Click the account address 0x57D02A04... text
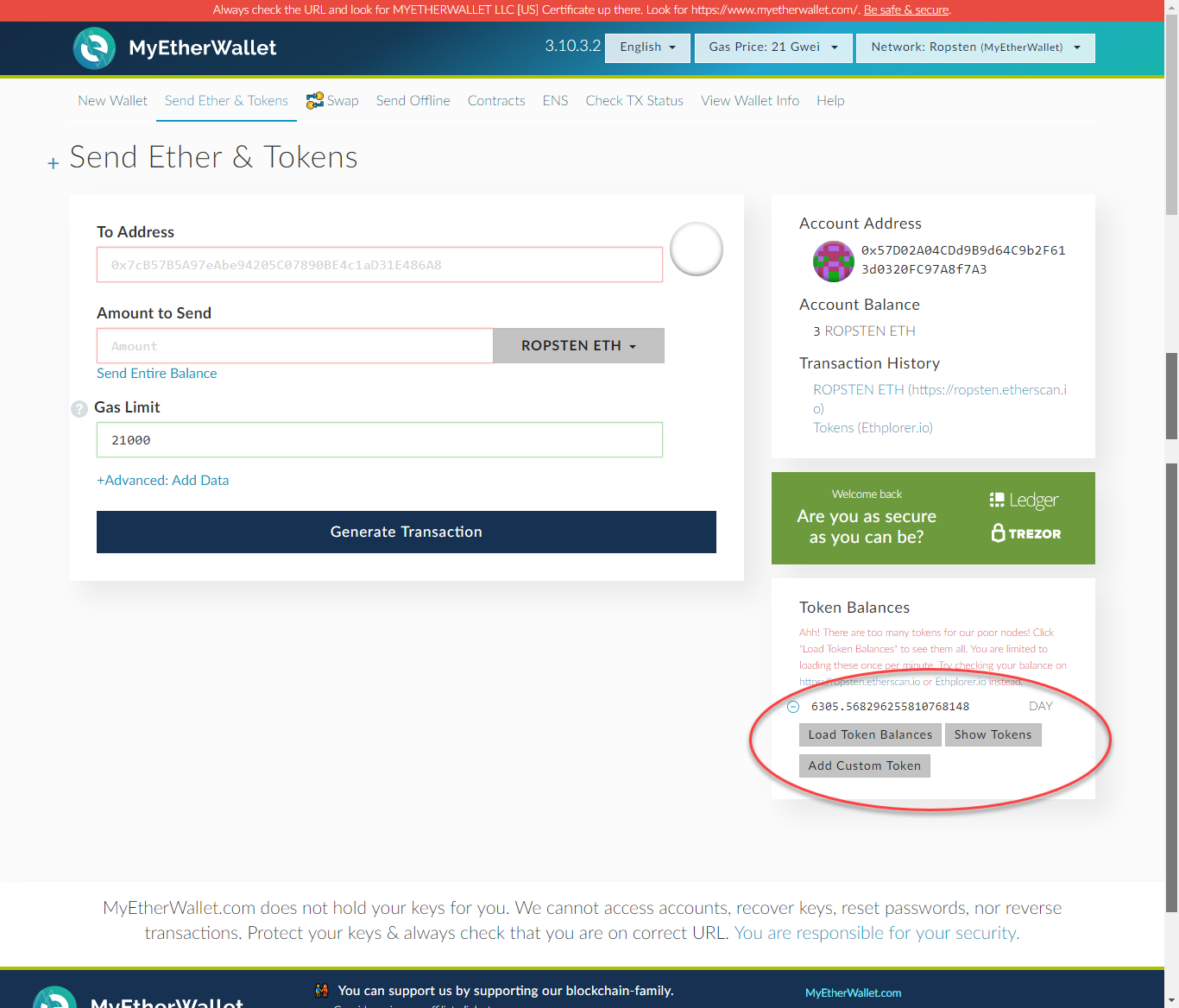 pos(963,260)
